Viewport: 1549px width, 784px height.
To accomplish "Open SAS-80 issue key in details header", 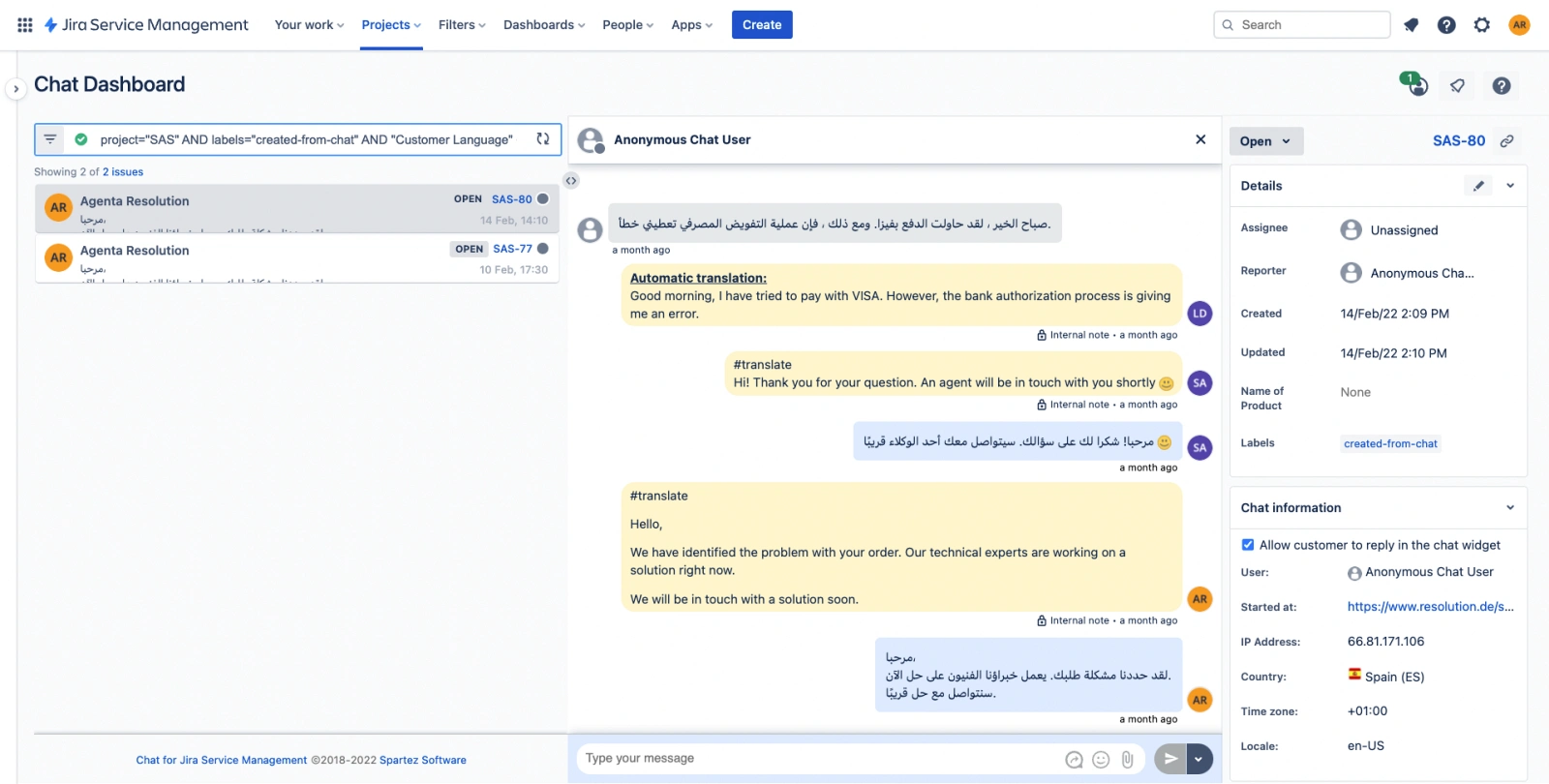I will 1458,141.
